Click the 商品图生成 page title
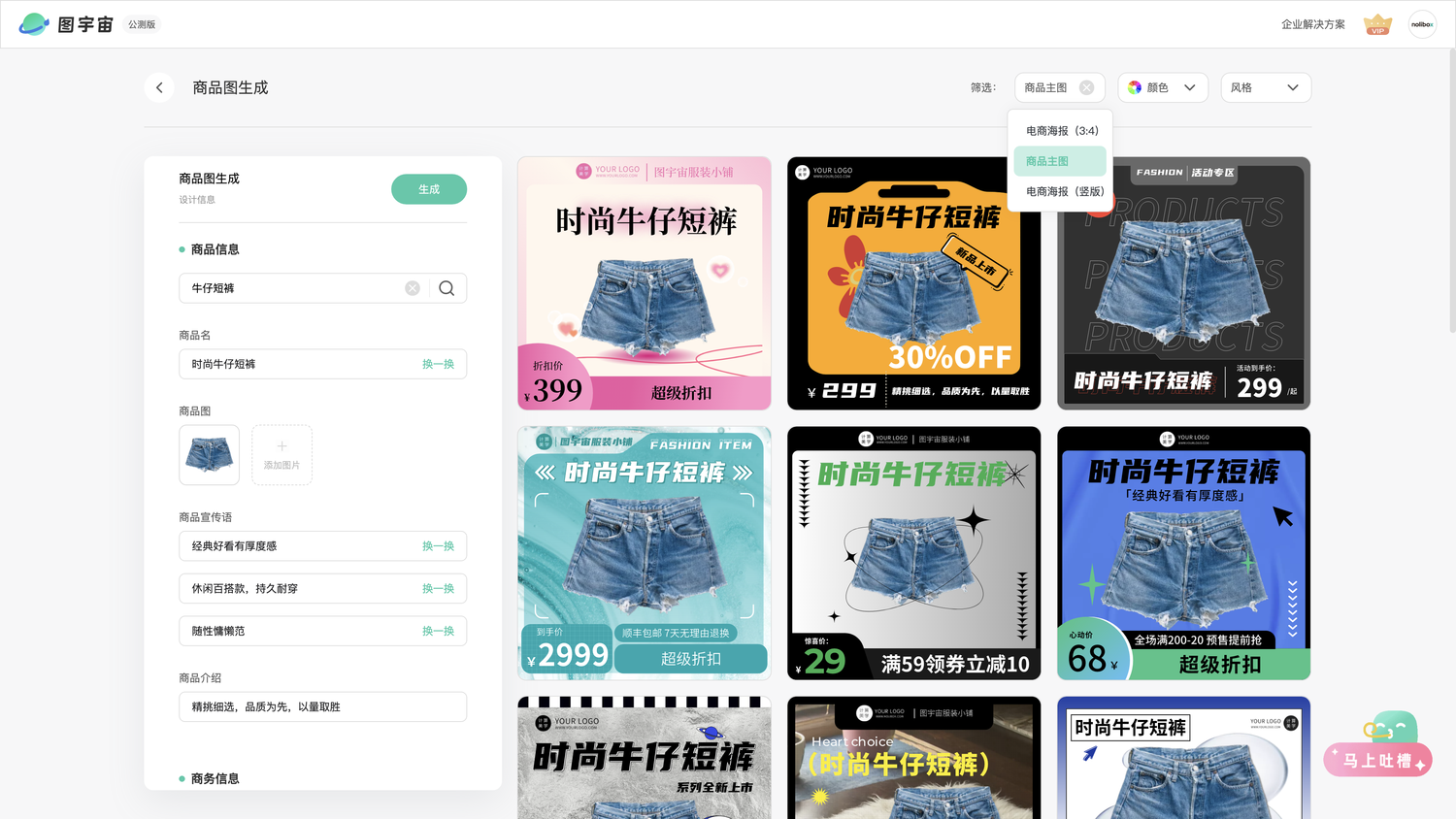This screenshot has width=1456, height=819. [230, 87]
